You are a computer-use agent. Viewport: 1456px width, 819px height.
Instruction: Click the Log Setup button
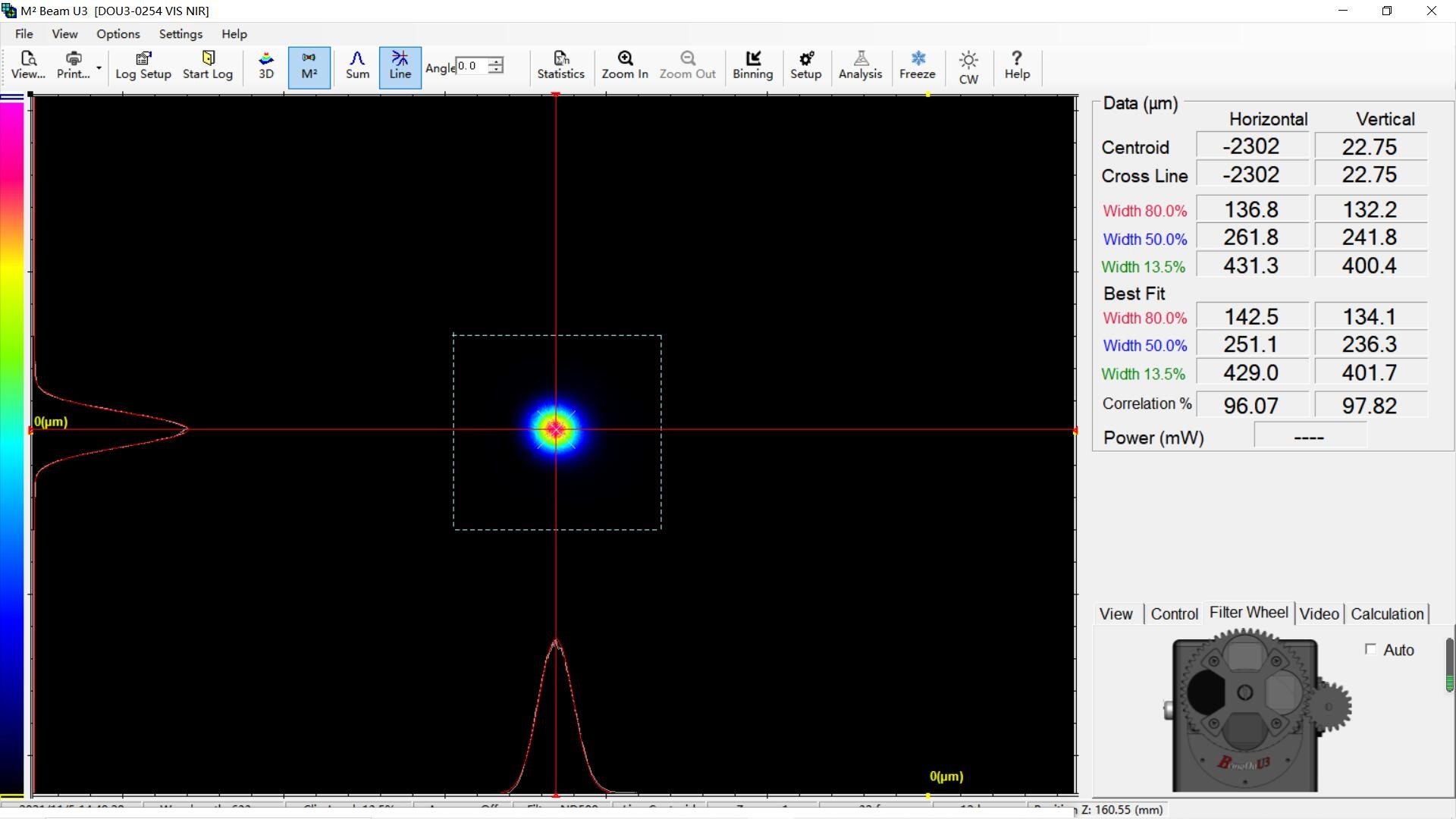coord(143,67)
